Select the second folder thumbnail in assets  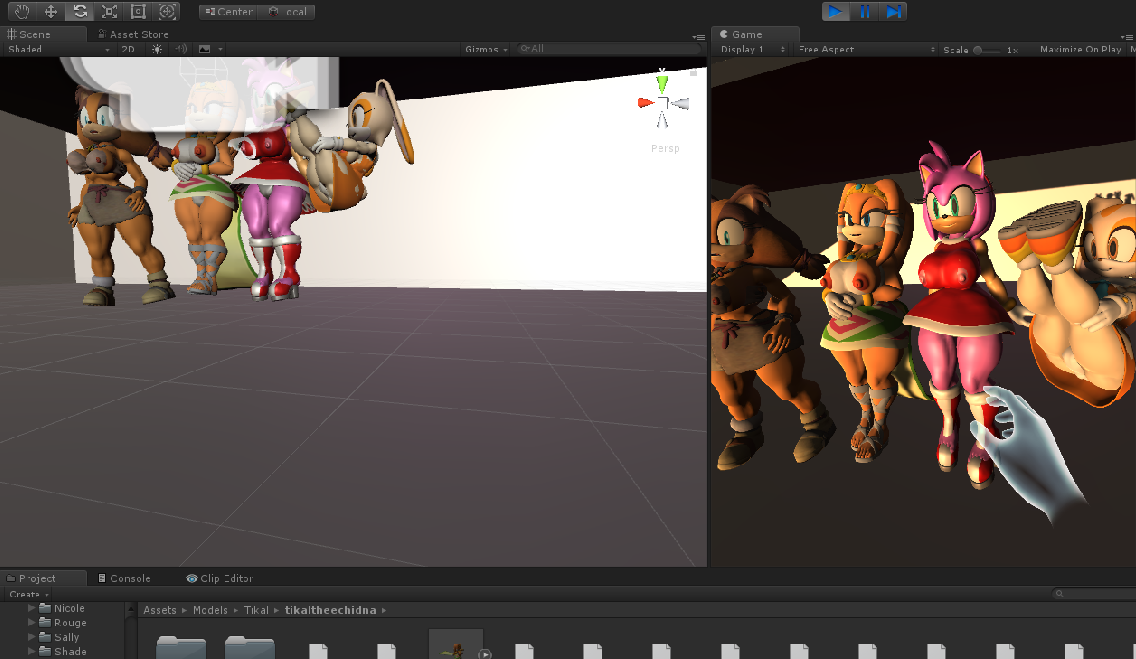[x=249, y=647]
